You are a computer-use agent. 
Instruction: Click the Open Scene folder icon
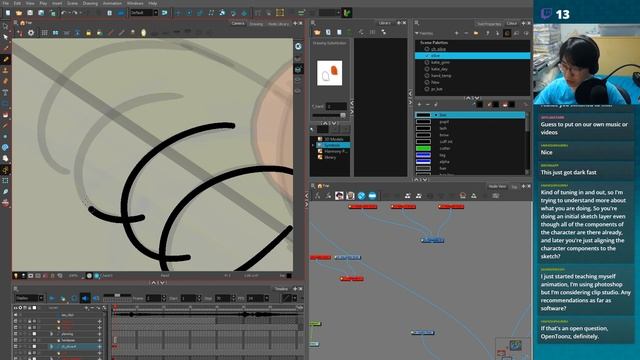(19, 13)
